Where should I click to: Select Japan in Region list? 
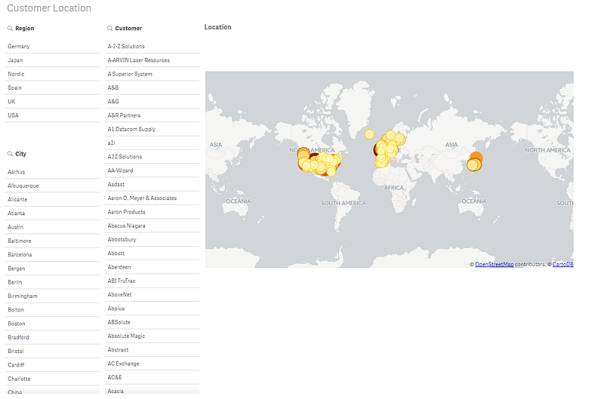(x=52, y=60)
